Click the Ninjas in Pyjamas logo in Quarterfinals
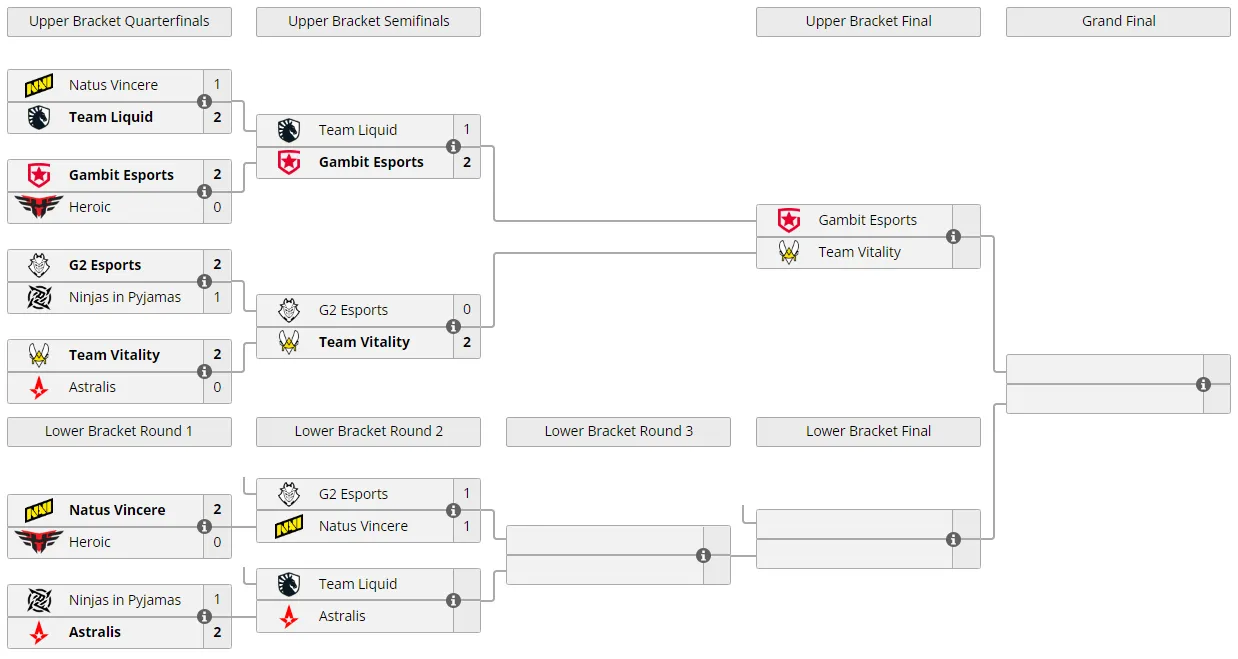 pos(39,297)
